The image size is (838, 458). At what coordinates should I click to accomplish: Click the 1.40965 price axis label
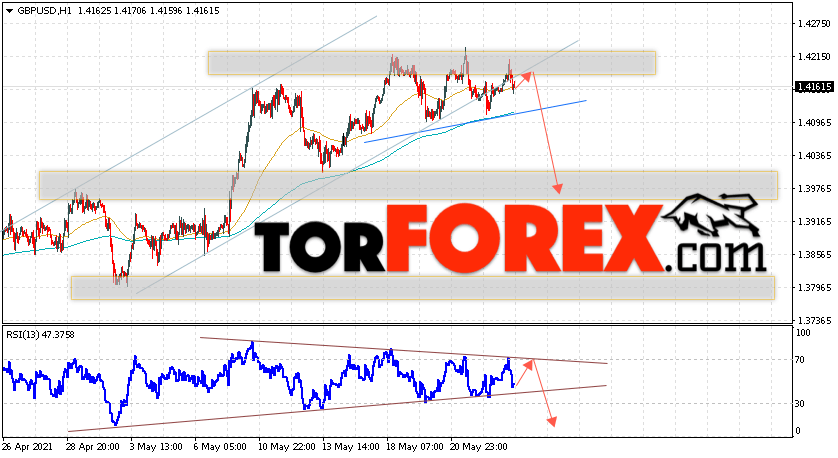click(x=814, y=123)
